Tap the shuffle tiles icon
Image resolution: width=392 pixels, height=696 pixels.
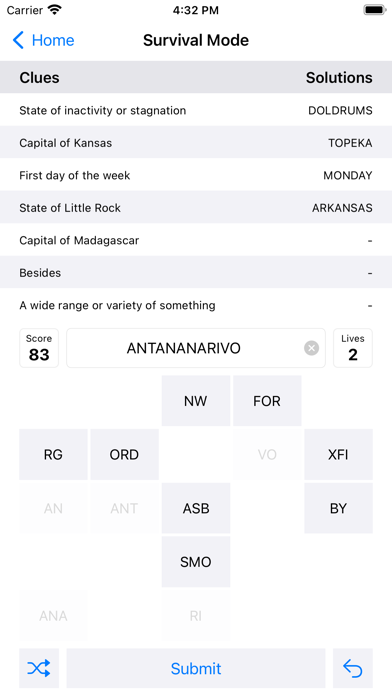pos(39,668)
